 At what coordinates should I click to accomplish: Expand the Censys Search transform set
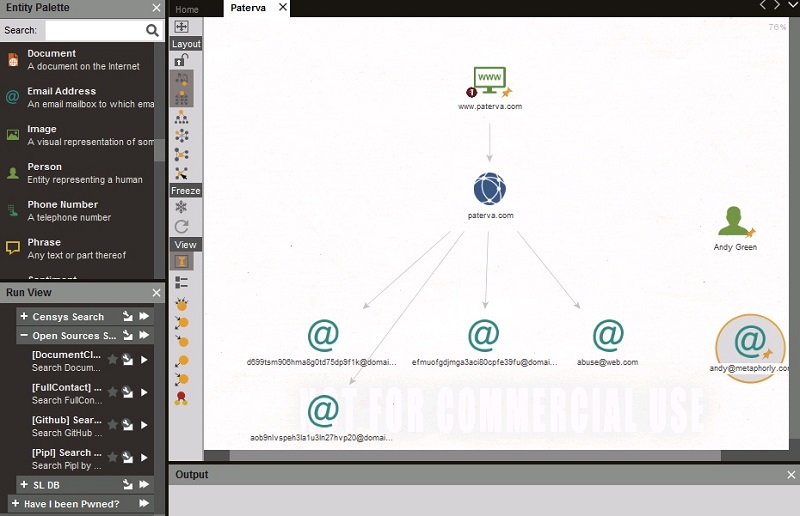tap(24, 316)
